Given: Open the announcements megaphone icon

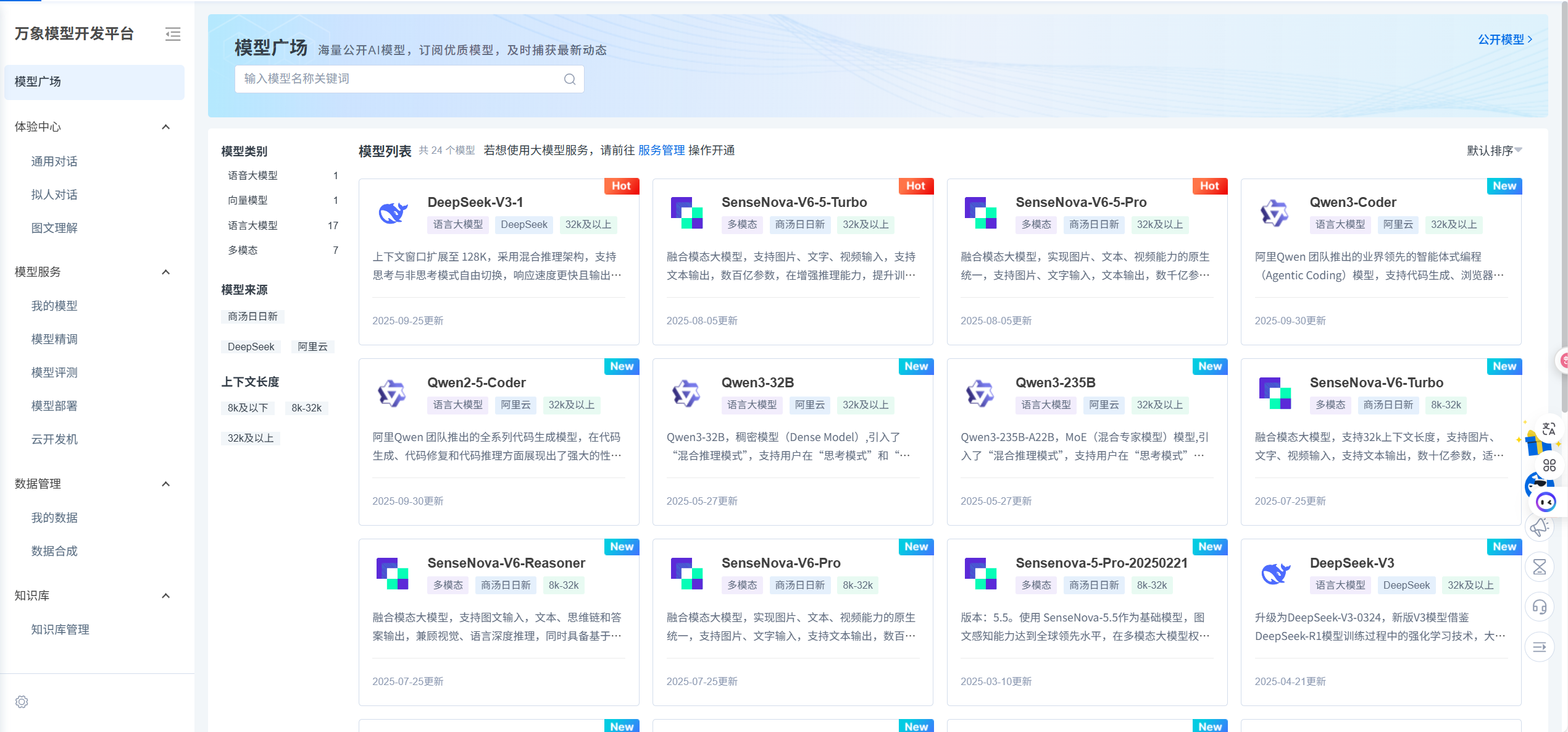Looking at the screenshot, I should (x=1539, y=527).
